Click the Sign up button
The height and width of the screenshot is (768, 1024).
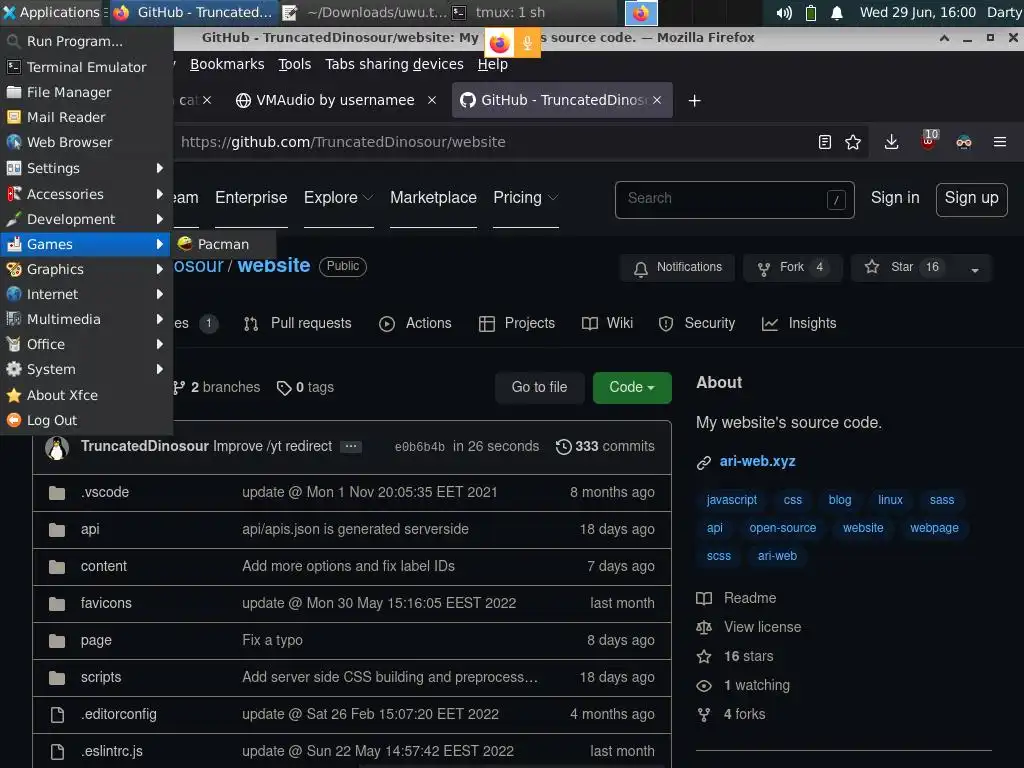click(x=972, y=199)
